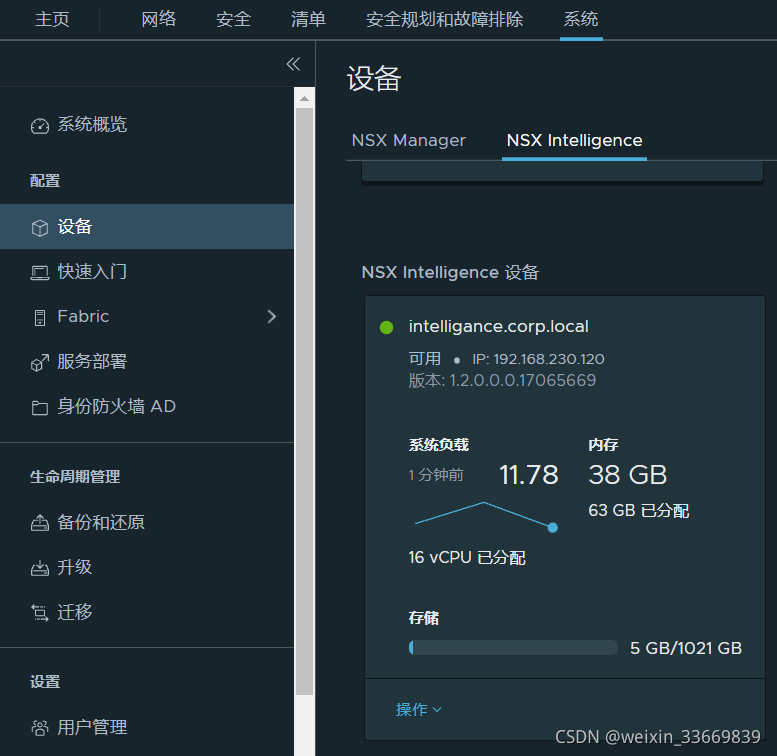Click the 5 GB/1021 GB storage text

[686, 648]
